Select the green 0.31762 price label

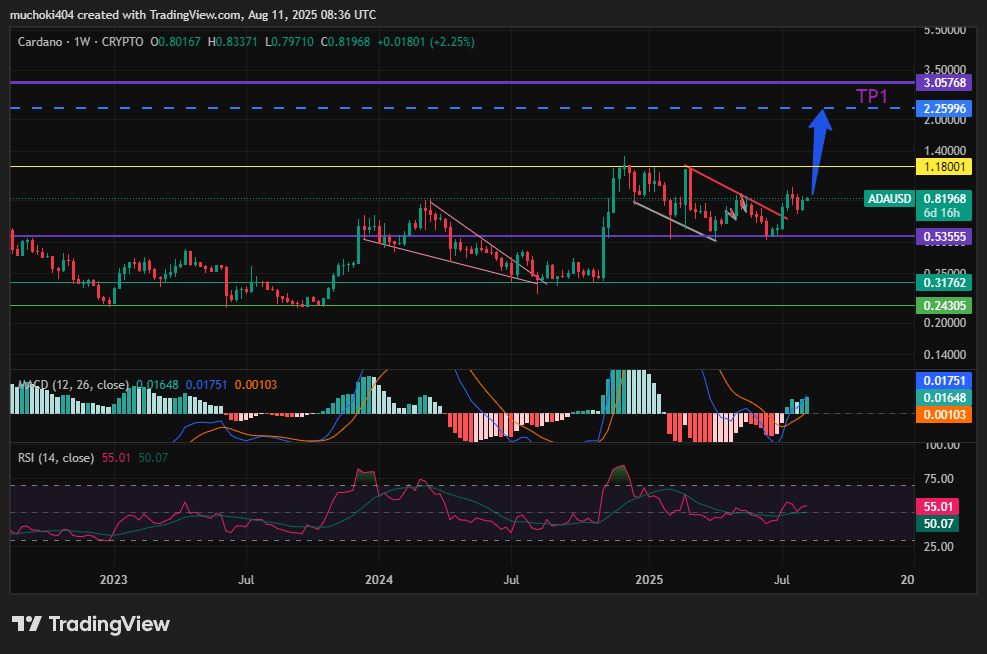[944, 283]
